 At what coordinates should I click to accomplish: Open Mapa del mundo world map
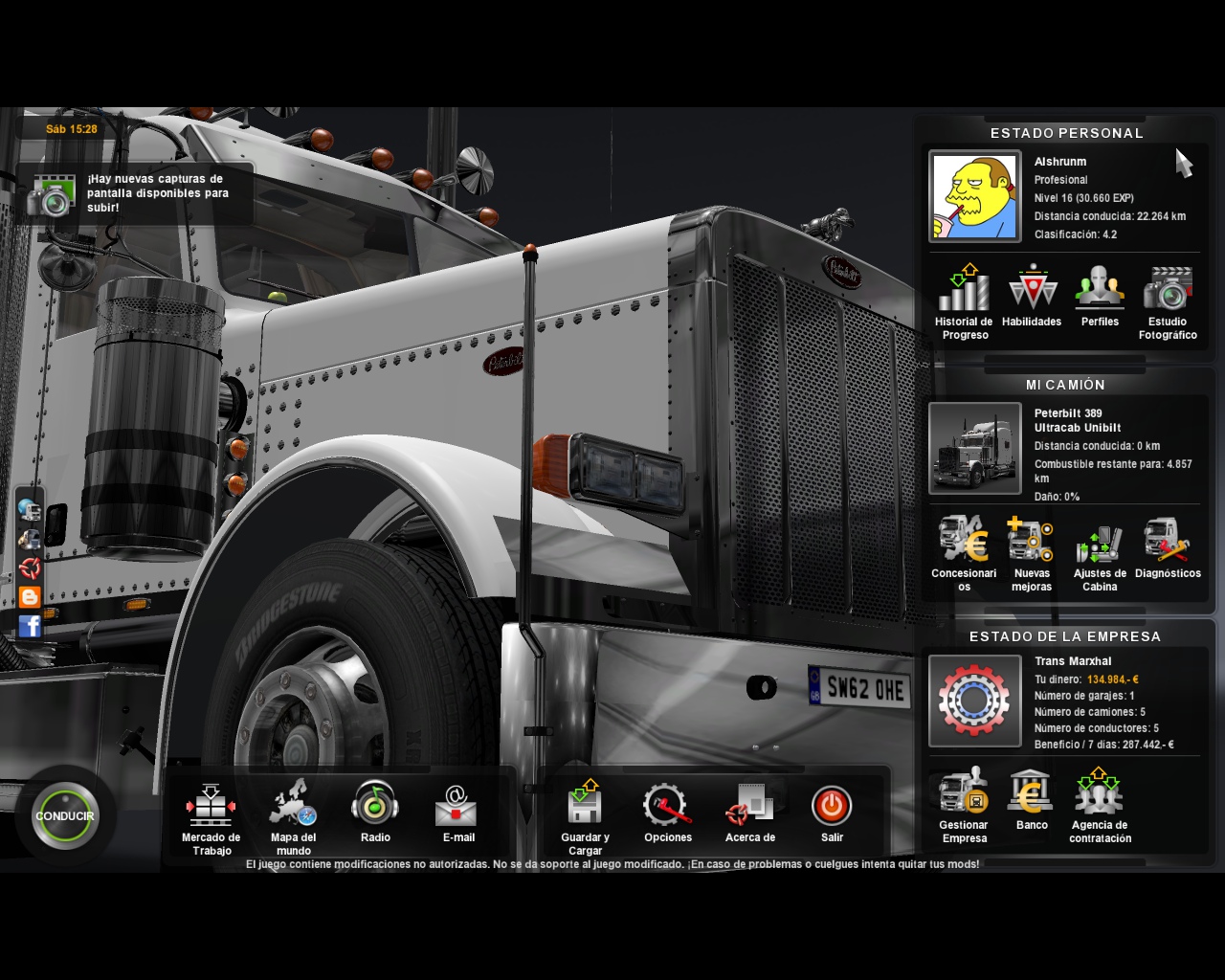click(293, 807)
